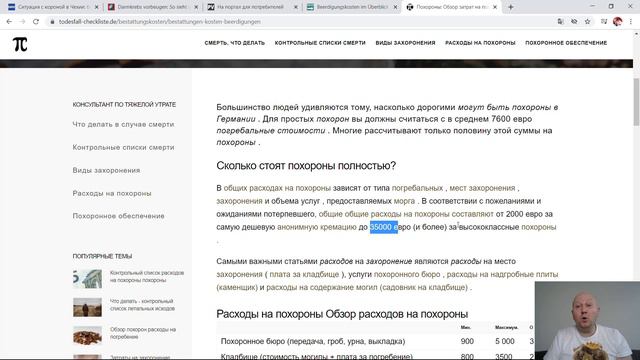Screen dimensions: 640x360
Task: Open 'Расходы на похороны' top nav item
Action: tap(480, 43)
